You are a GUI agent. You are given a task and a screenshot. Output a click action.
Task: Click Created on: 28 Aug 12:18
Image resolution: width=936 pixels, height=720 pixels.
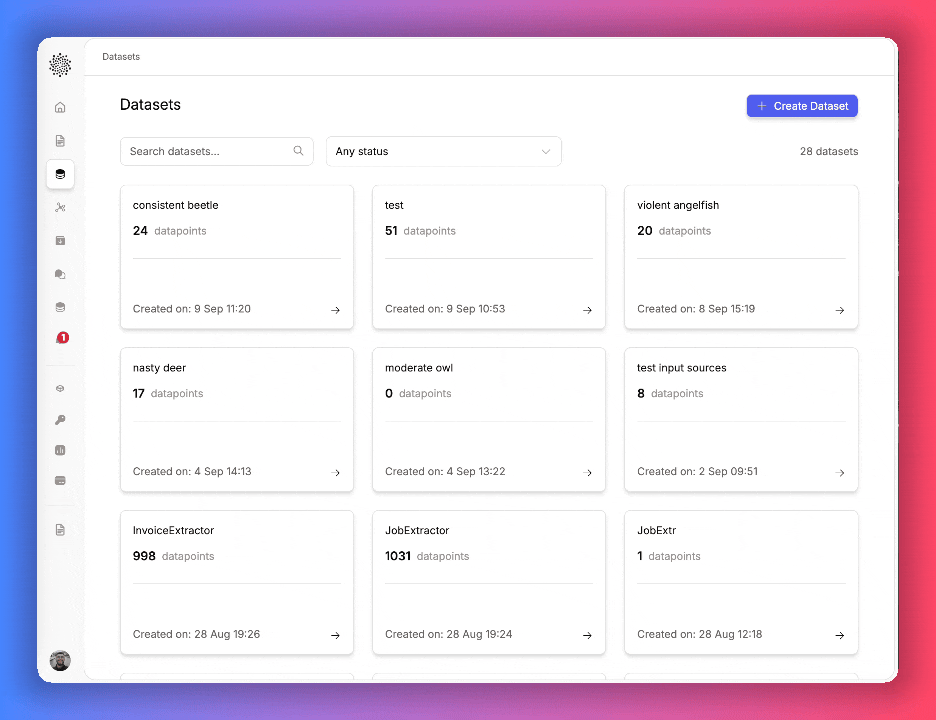[700, 634]
